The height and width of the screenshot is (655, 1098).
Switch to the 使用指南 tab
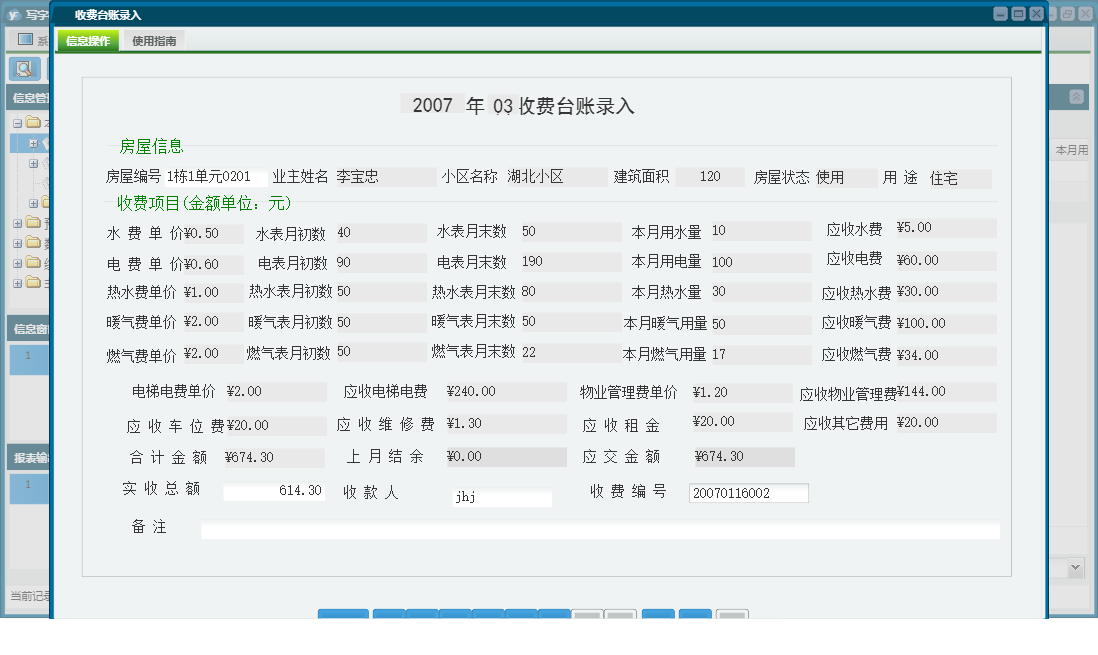coord(152,41)
